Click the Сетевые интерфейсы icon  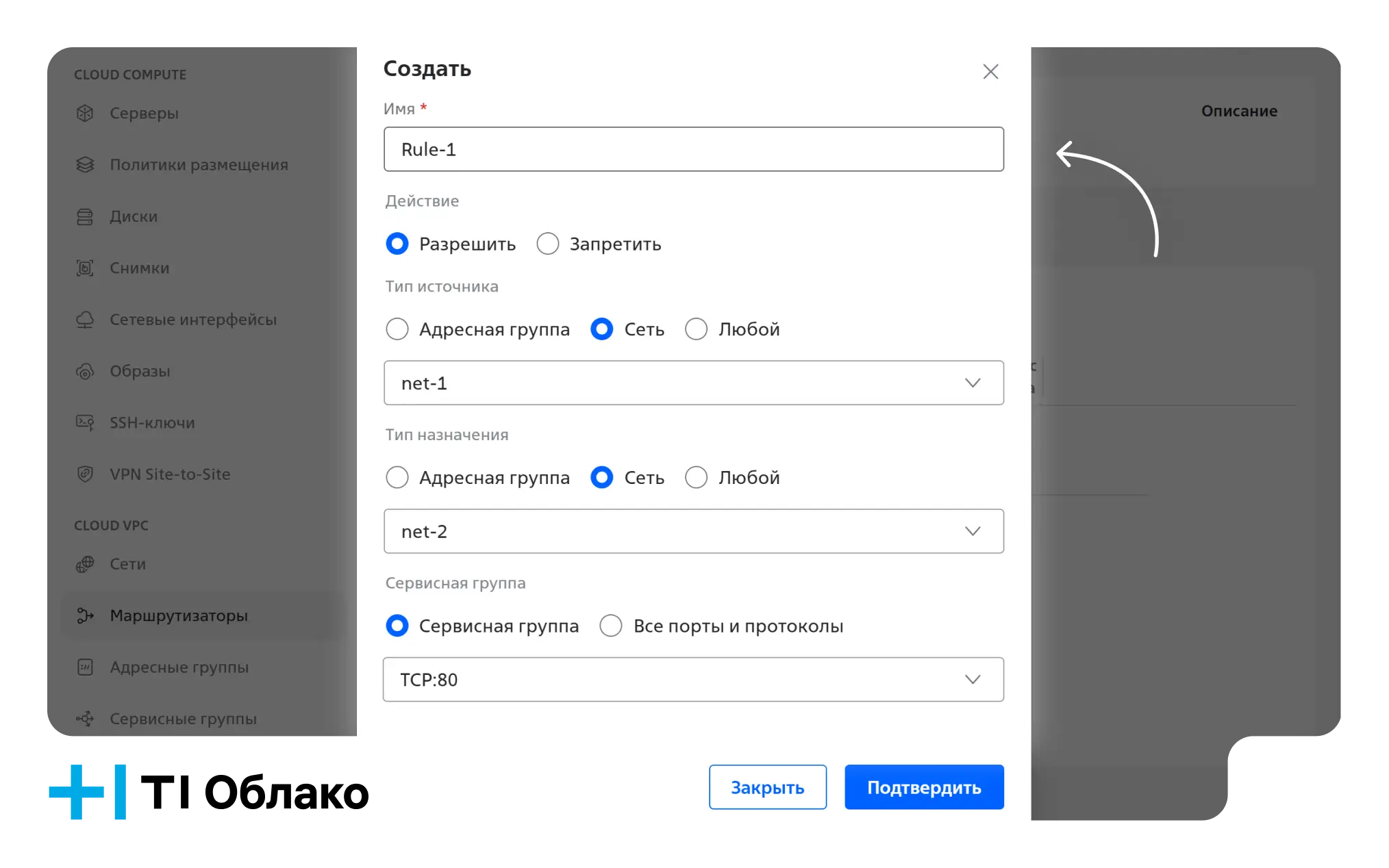click(85, 320)
